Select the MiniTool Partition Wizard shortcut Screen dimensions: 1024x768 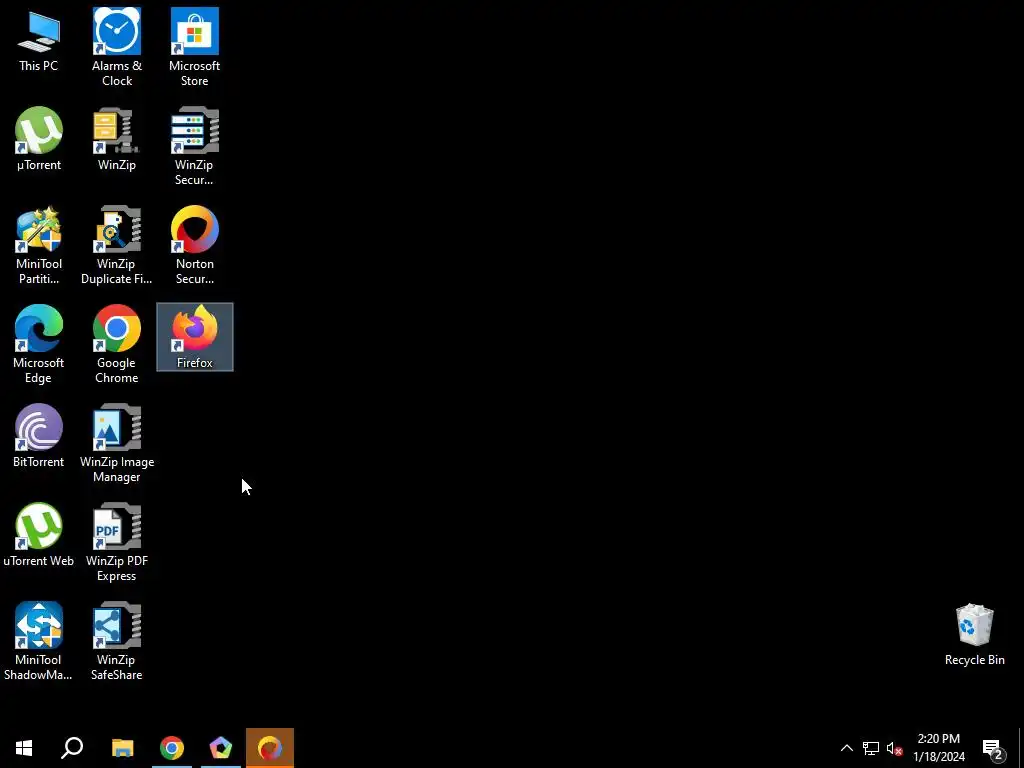click(x=39, y=246)
